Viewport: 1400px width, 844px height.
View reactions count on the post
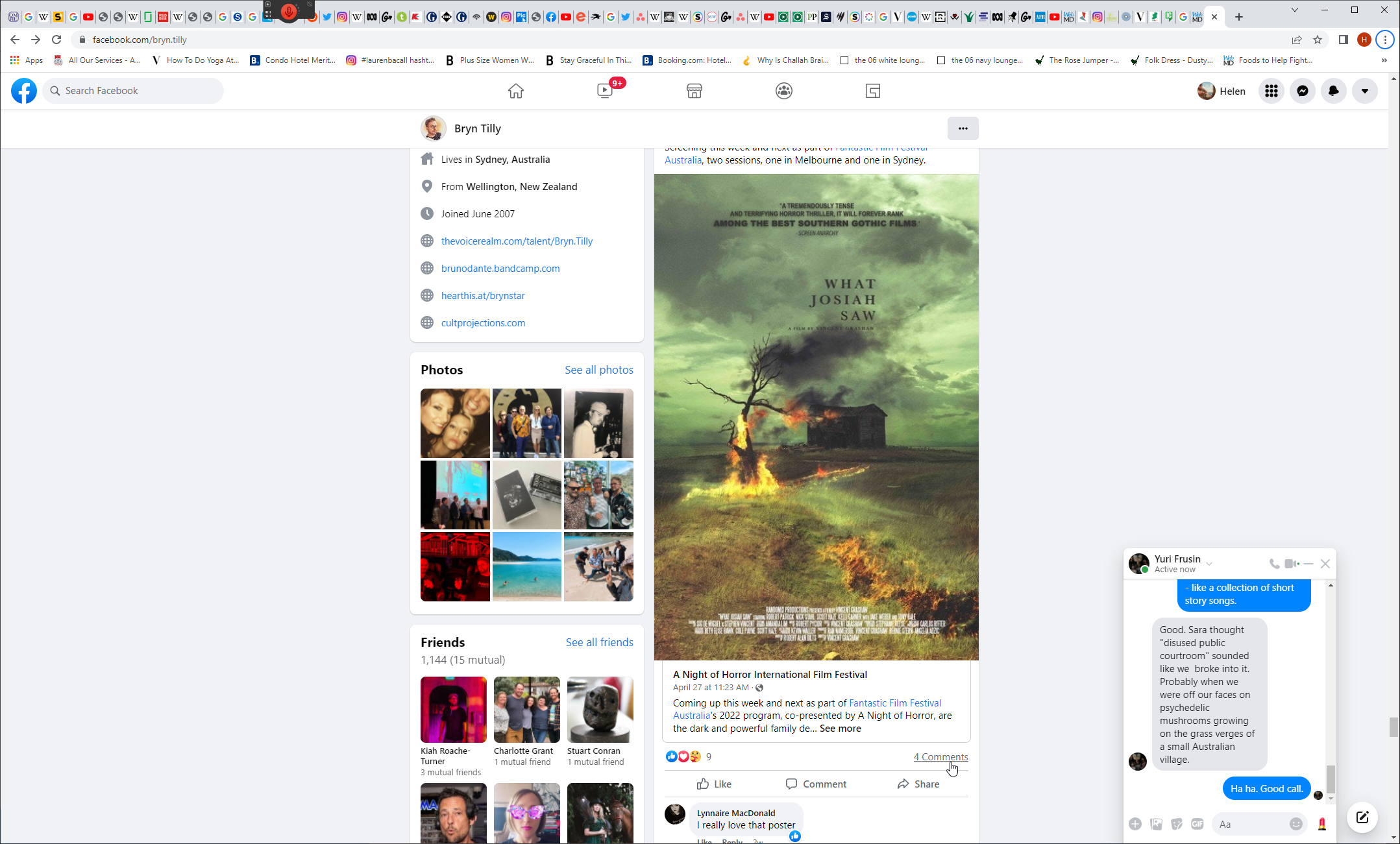tap(709, 756)
